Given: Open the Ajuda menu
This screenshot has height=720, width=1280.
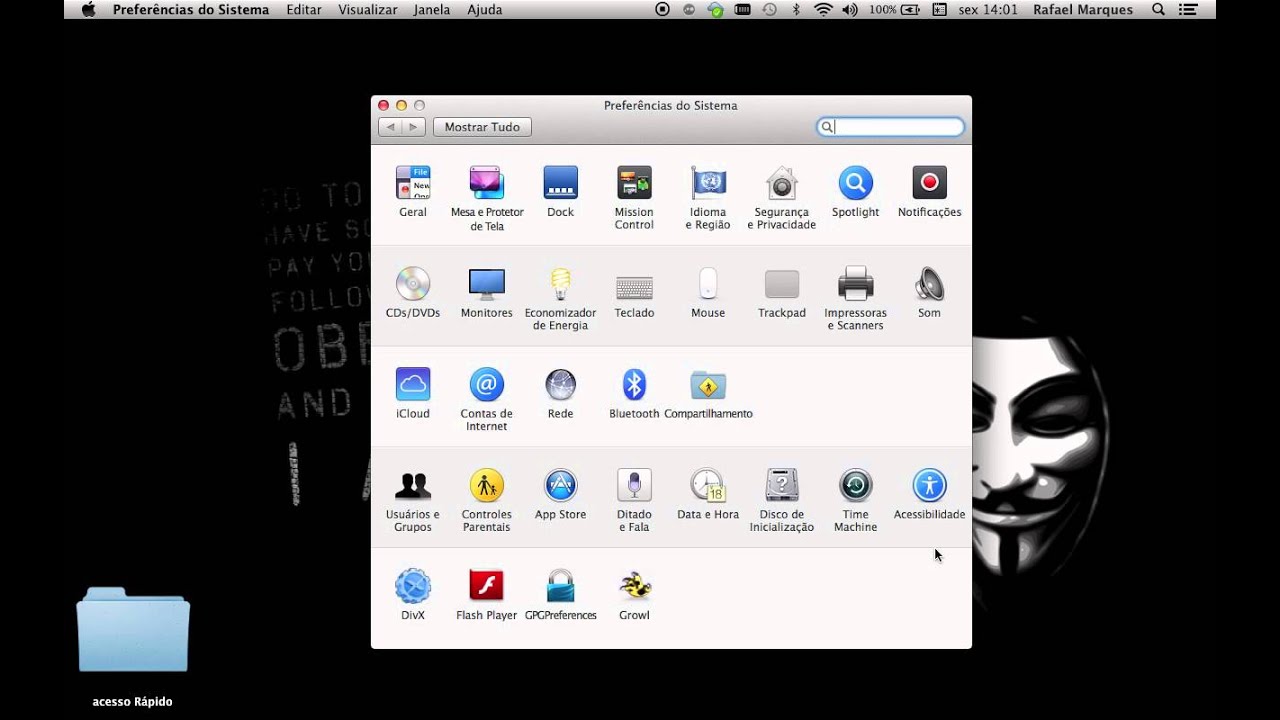Looking at the screenshot, I should [x=485, y=9].
